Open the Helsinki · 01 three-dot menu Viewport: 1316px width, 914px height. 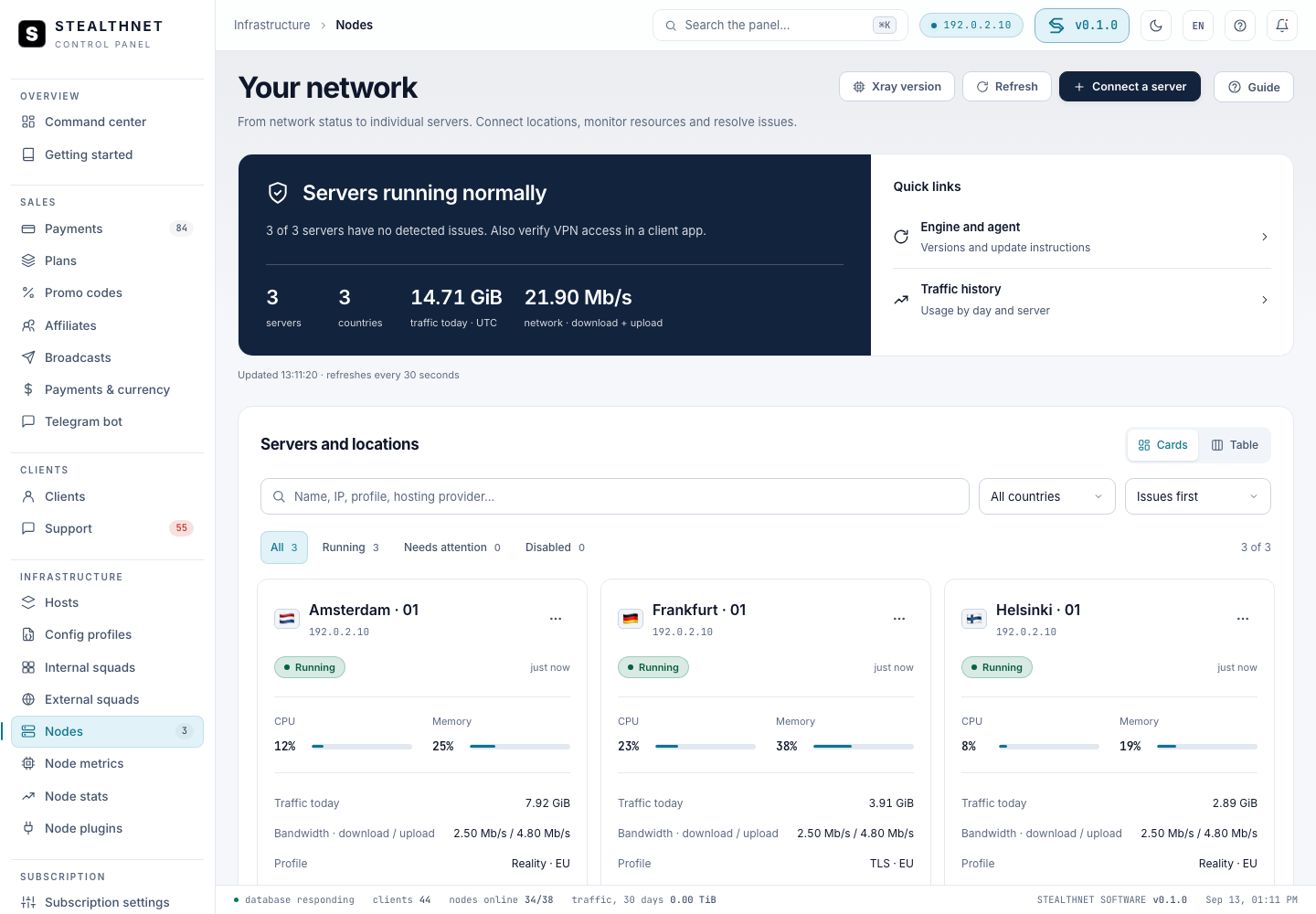pos(1243,619)
